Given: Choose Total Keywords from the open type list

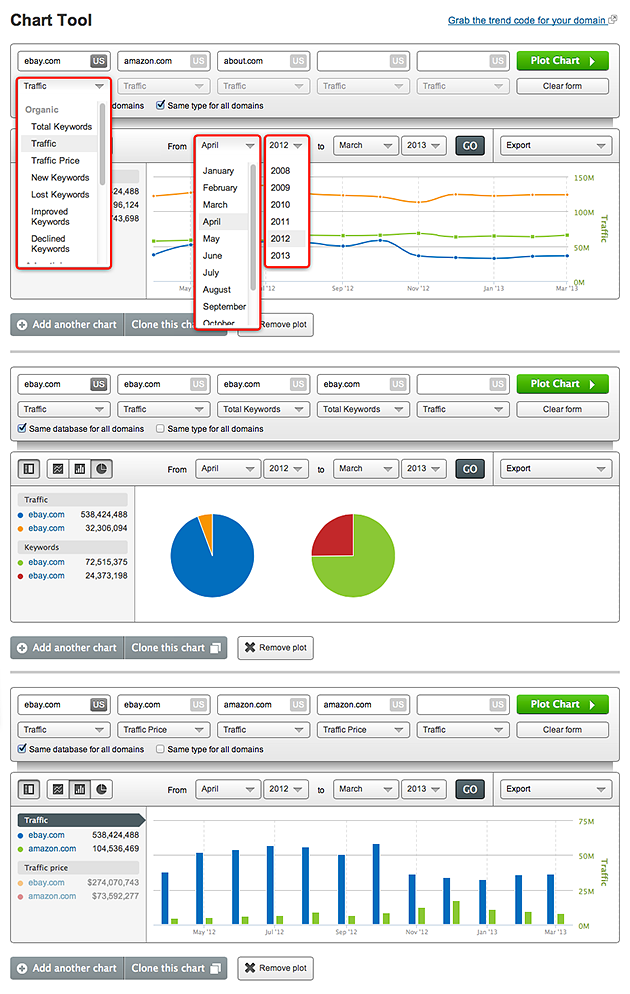Looking at the screenshot, I should [61, 127].
